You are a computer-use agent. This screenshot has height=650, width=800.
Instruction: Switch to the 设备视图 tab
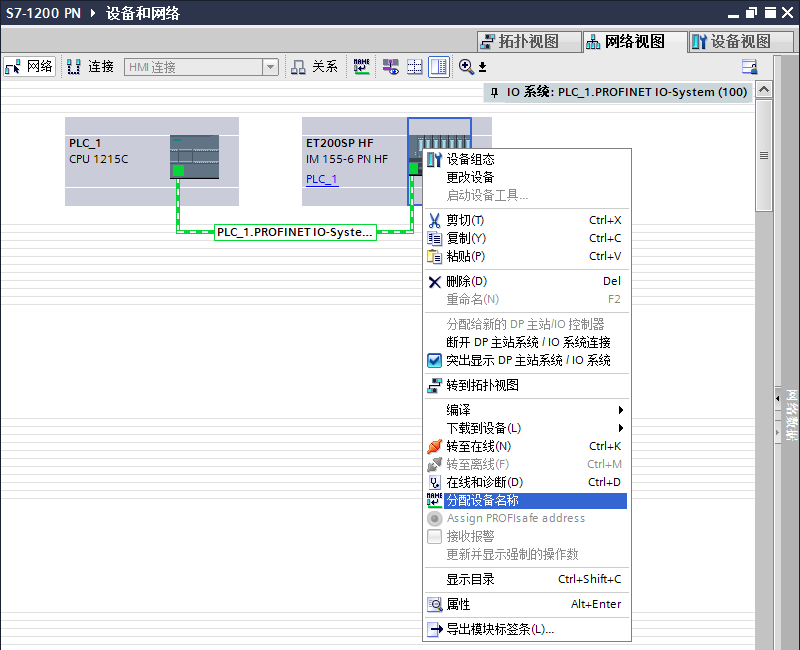pyautogui.click(x=741, y=41)
